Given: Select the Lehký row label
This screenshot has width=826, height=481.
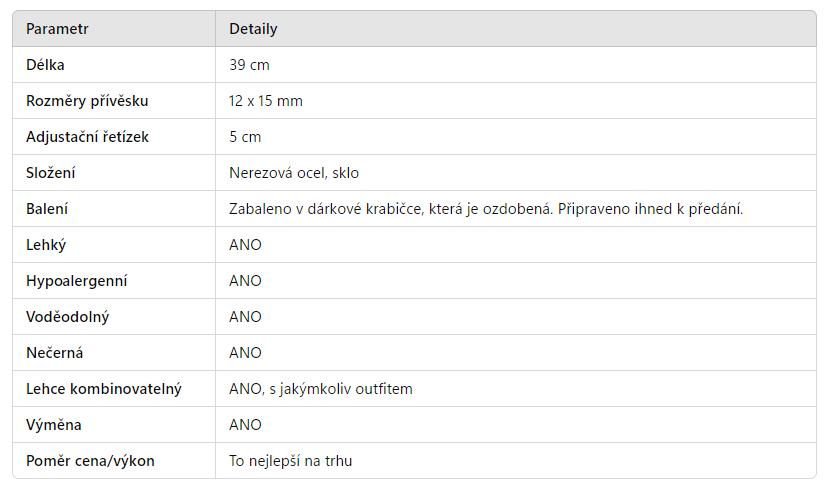Looking at the screenshot, I should tap(46, 245).
